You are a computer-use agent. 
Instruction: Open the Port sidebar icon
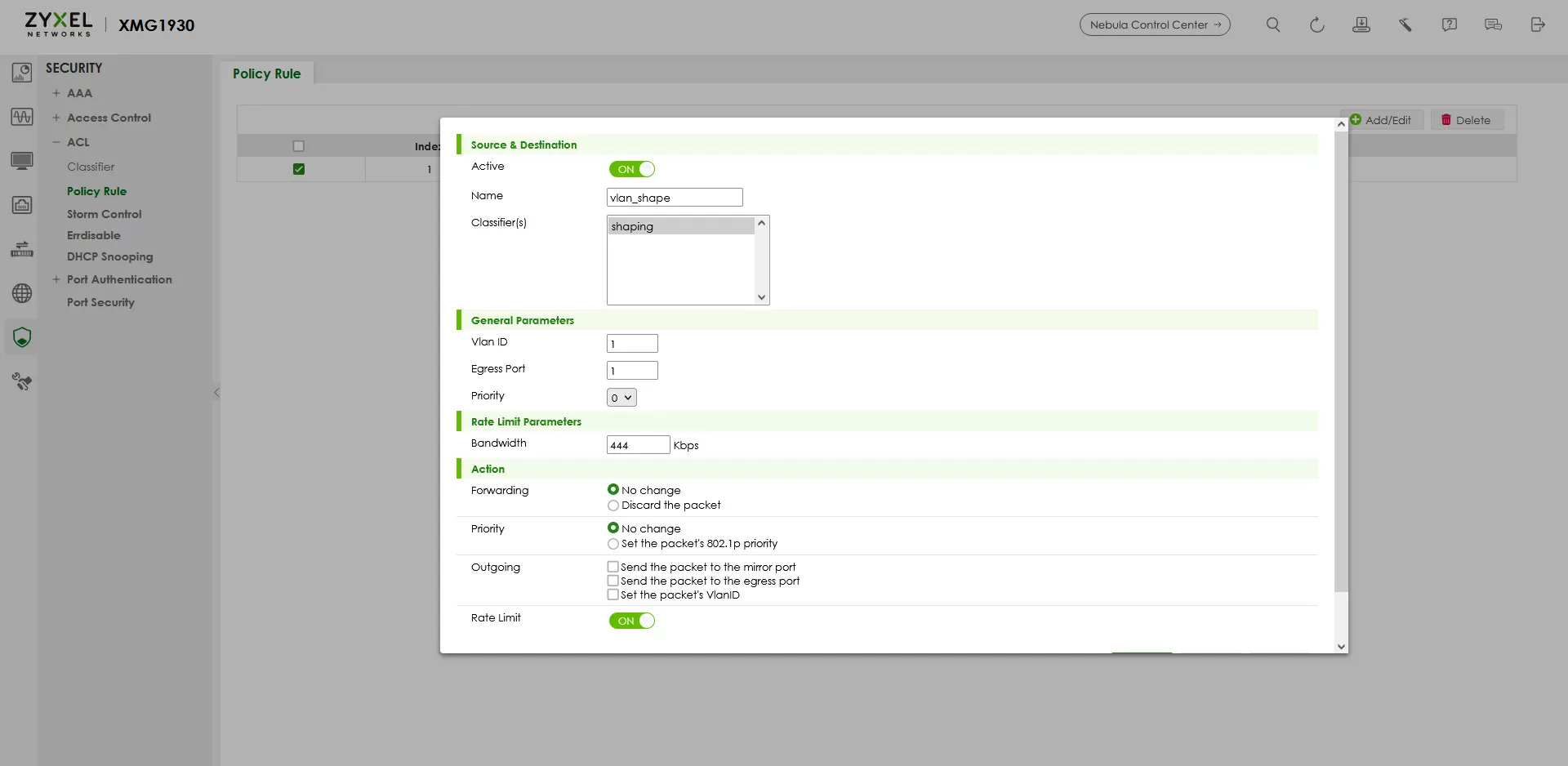22,205
